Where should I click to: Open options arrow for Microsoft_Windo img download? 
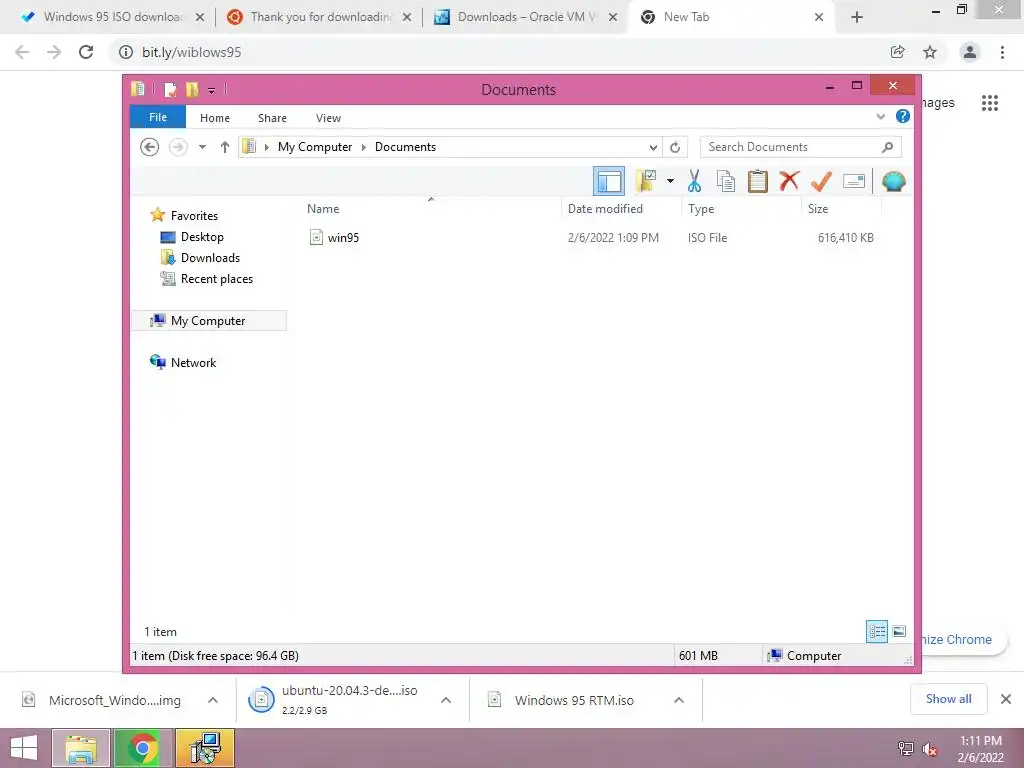click(x=213, y=700)
